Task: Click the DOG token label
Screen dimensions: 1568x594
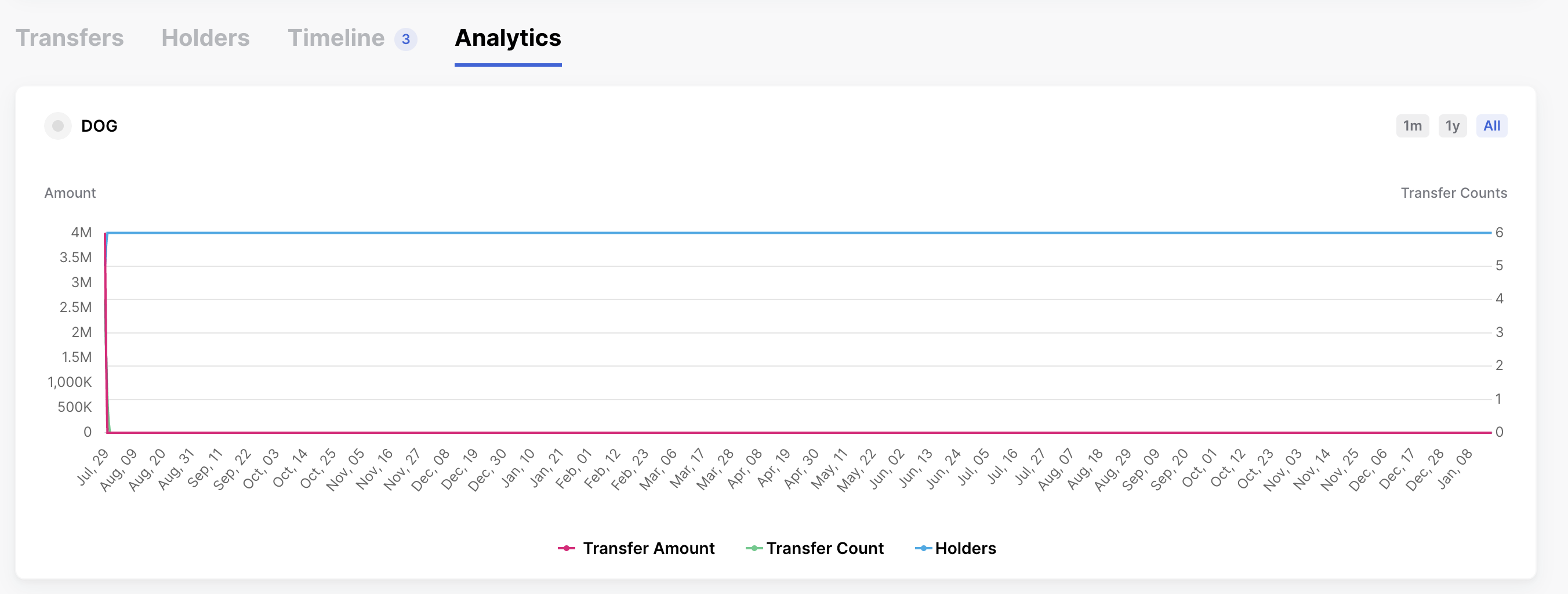Action: click(99, 126)
